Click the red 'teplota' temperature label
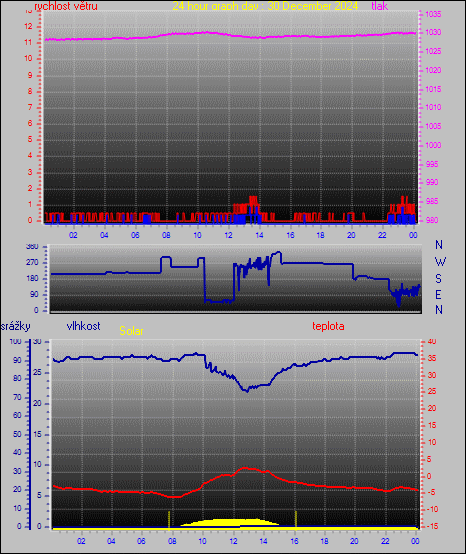This screenshot has width=466, height=554. (x=328, y=326)
